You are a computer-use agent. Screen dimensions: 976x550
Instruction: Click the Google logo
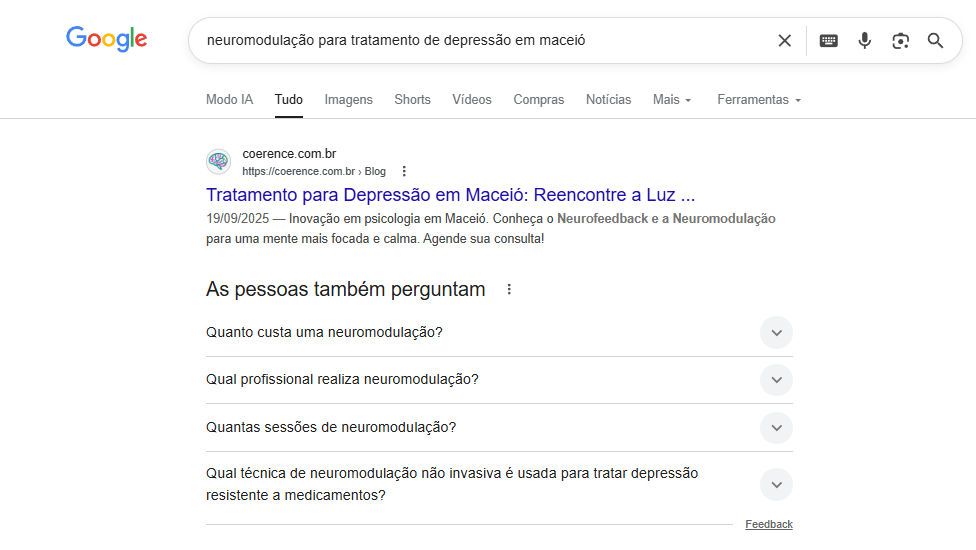coord(106,39)
